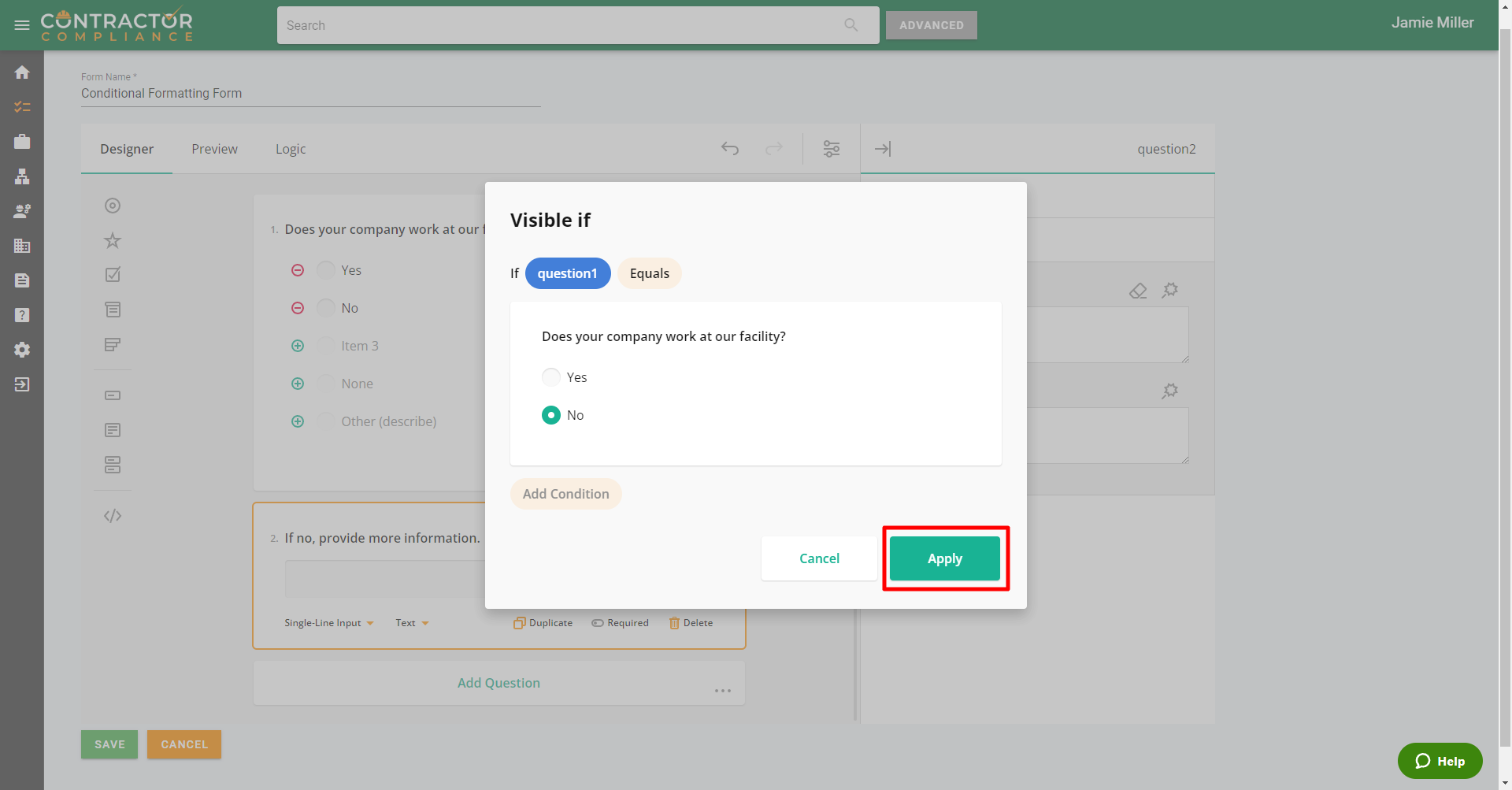Viewport: 1512px width, 790px height.
Task: Click the eraser icon in the property panel
Action: (1138, 291)
